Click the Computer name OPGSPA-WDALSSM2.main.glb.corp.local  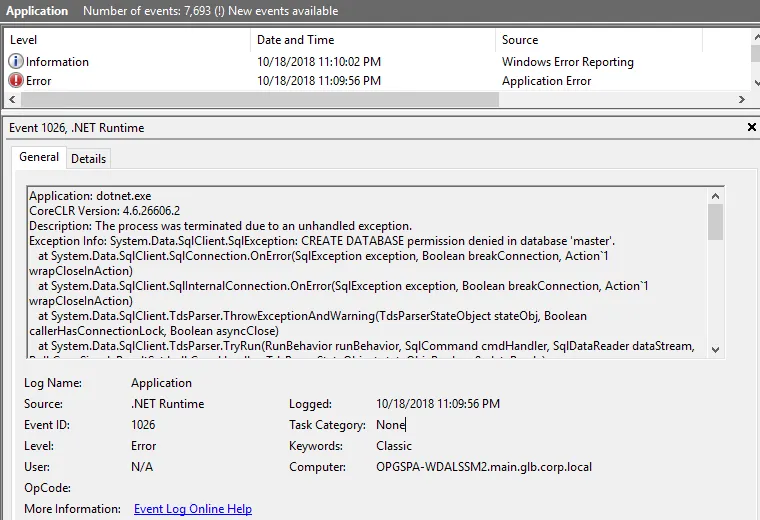tap(484, 467)
